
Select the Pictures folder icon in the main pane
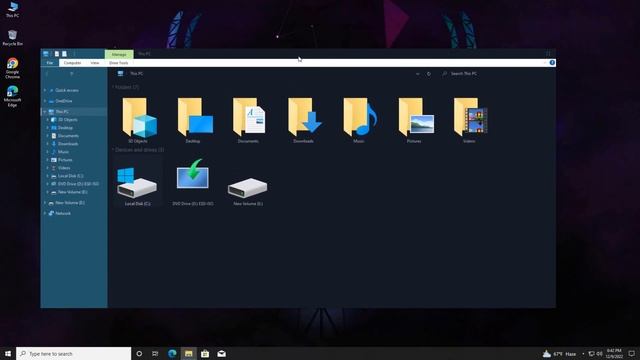coord(416,118)
